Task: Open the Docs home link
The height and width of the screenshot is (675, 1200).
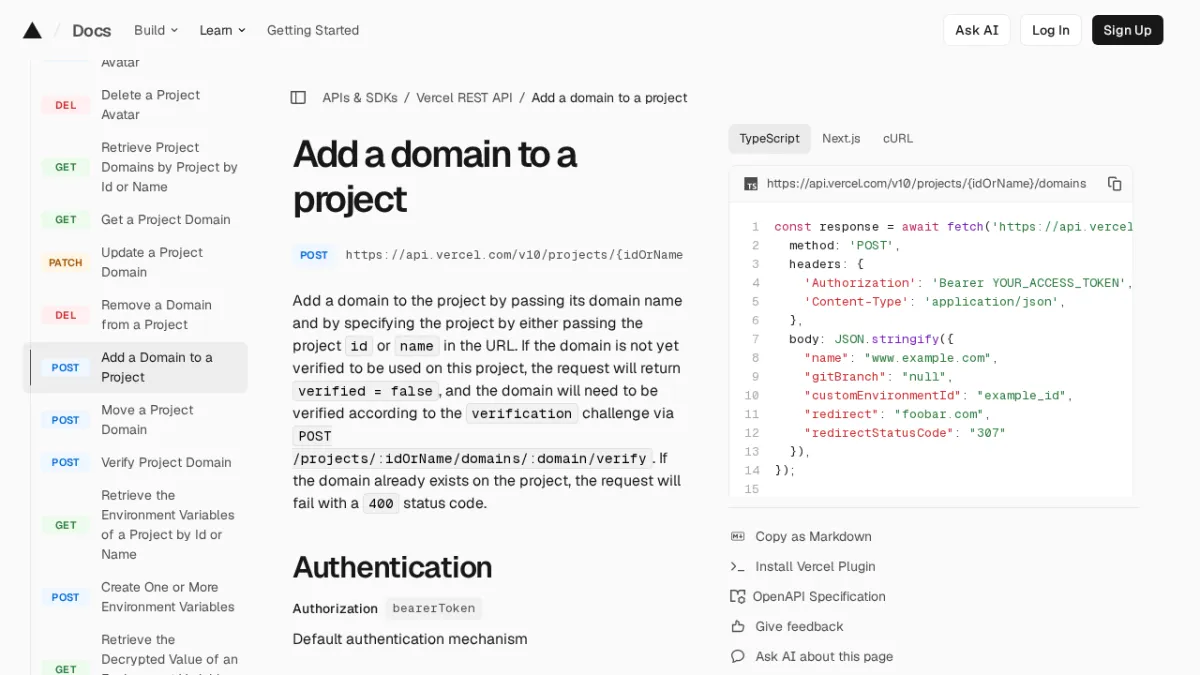Action: point(91,30)
